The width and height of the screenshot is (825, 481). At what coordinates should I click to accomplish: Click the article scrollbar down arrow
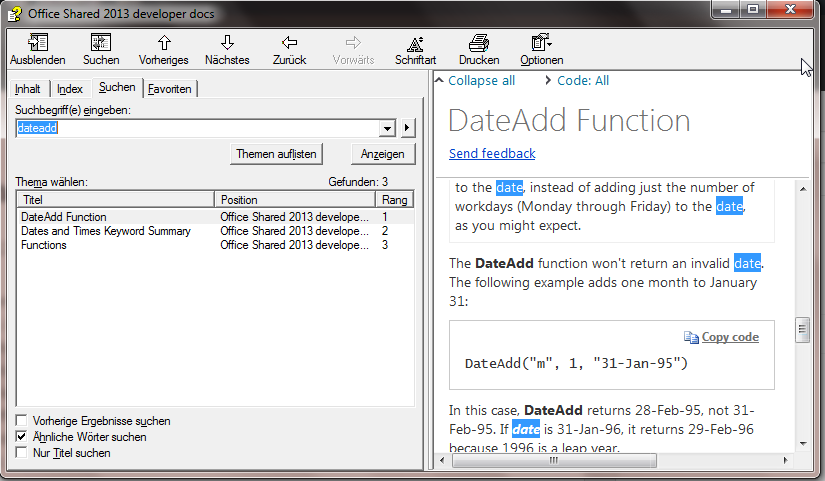802,444
